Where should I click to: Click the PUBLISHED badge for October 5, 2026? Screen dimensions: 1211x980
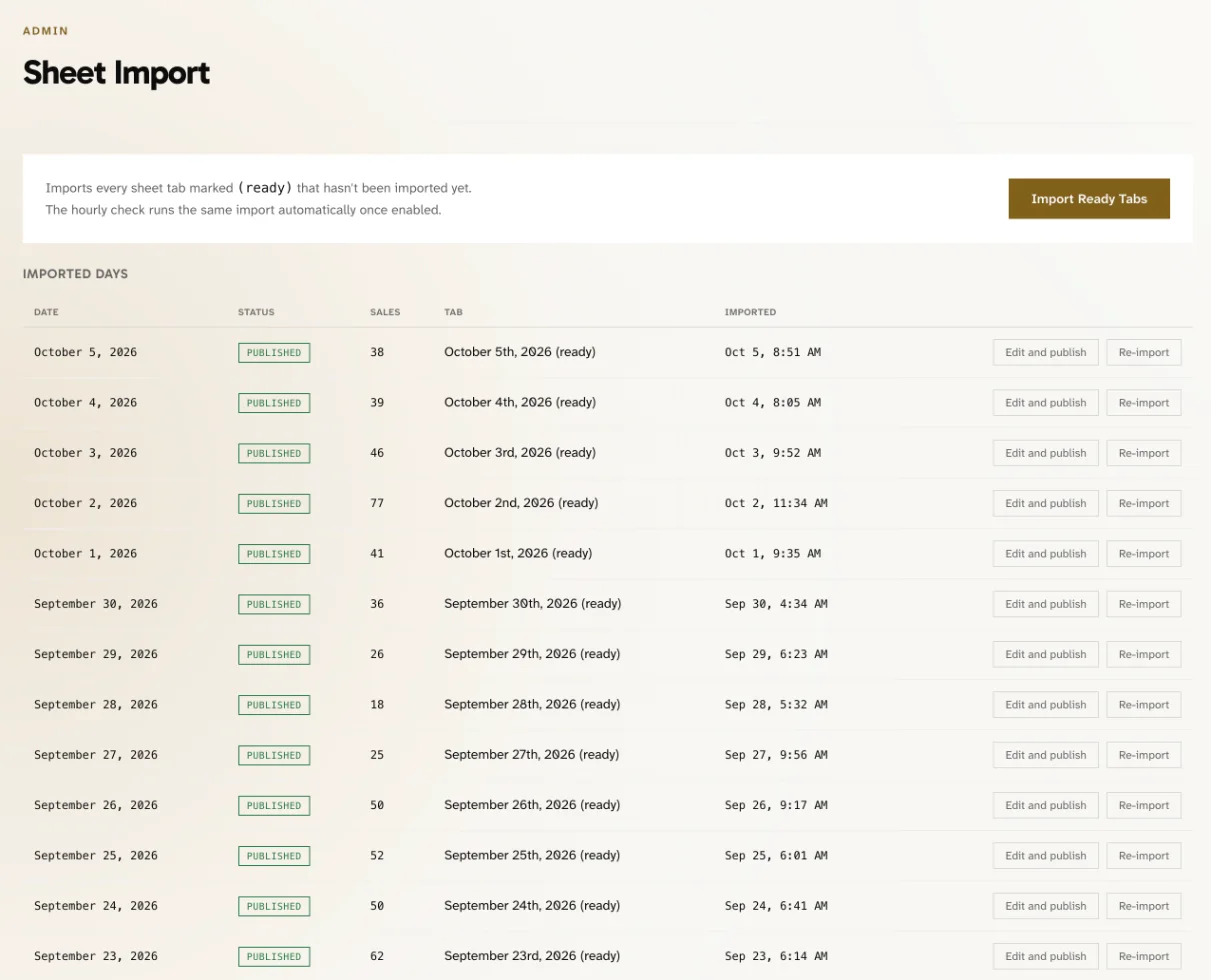click(274, 353)
